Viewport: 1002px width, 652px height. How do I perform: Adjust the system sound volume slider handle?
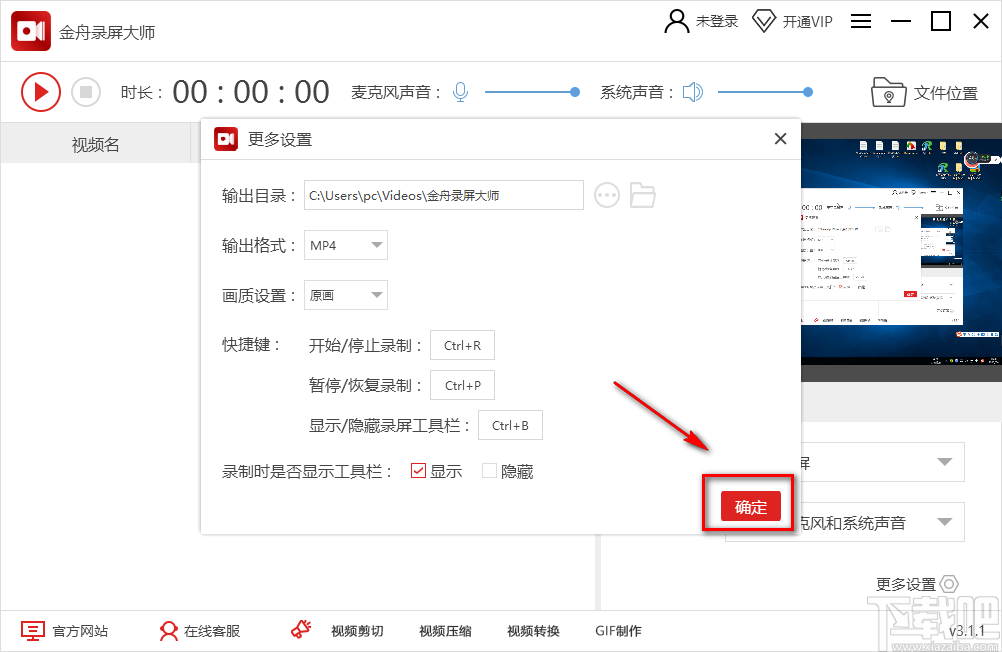point(808,92)
